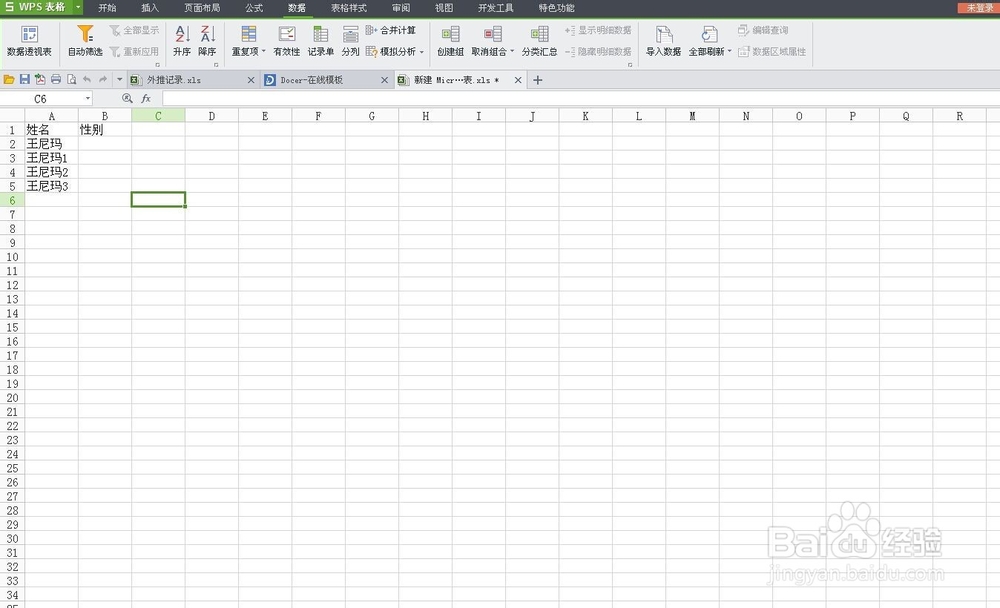Viewport: 1000px width, 608px height.
Task: Open the Name Box dropdown arrow
Action: click(x=88, y=99)
